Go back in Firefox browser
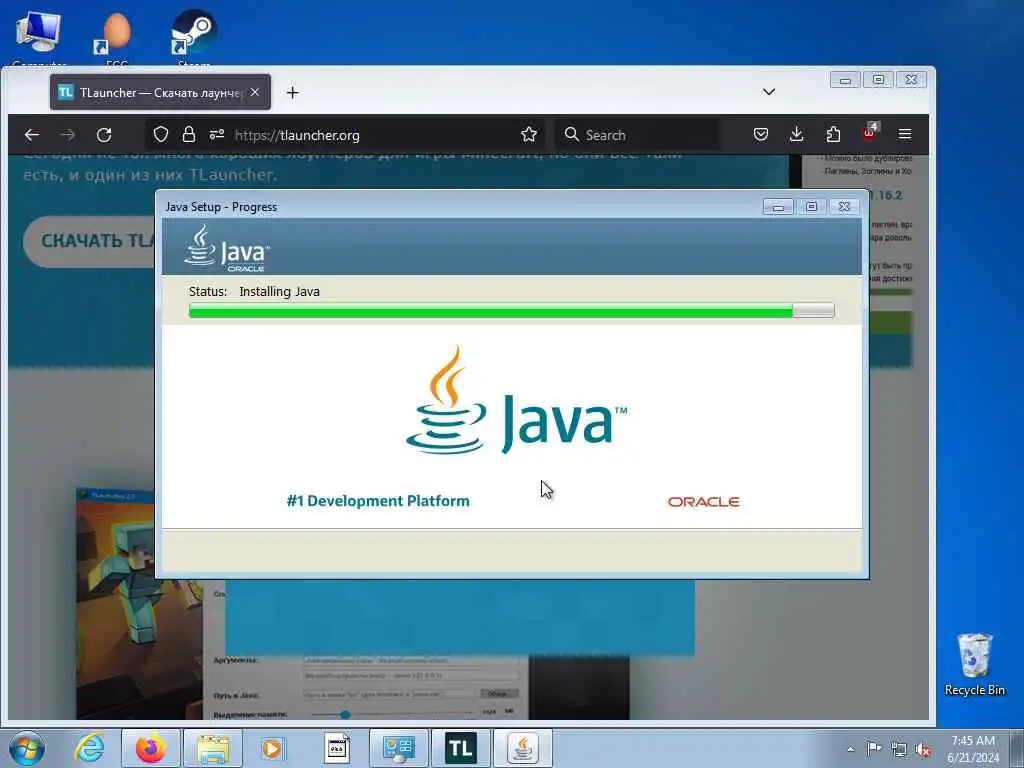The height and width of the screenshot is (768, 1024). pyautogui.click(x=31, y=135)
